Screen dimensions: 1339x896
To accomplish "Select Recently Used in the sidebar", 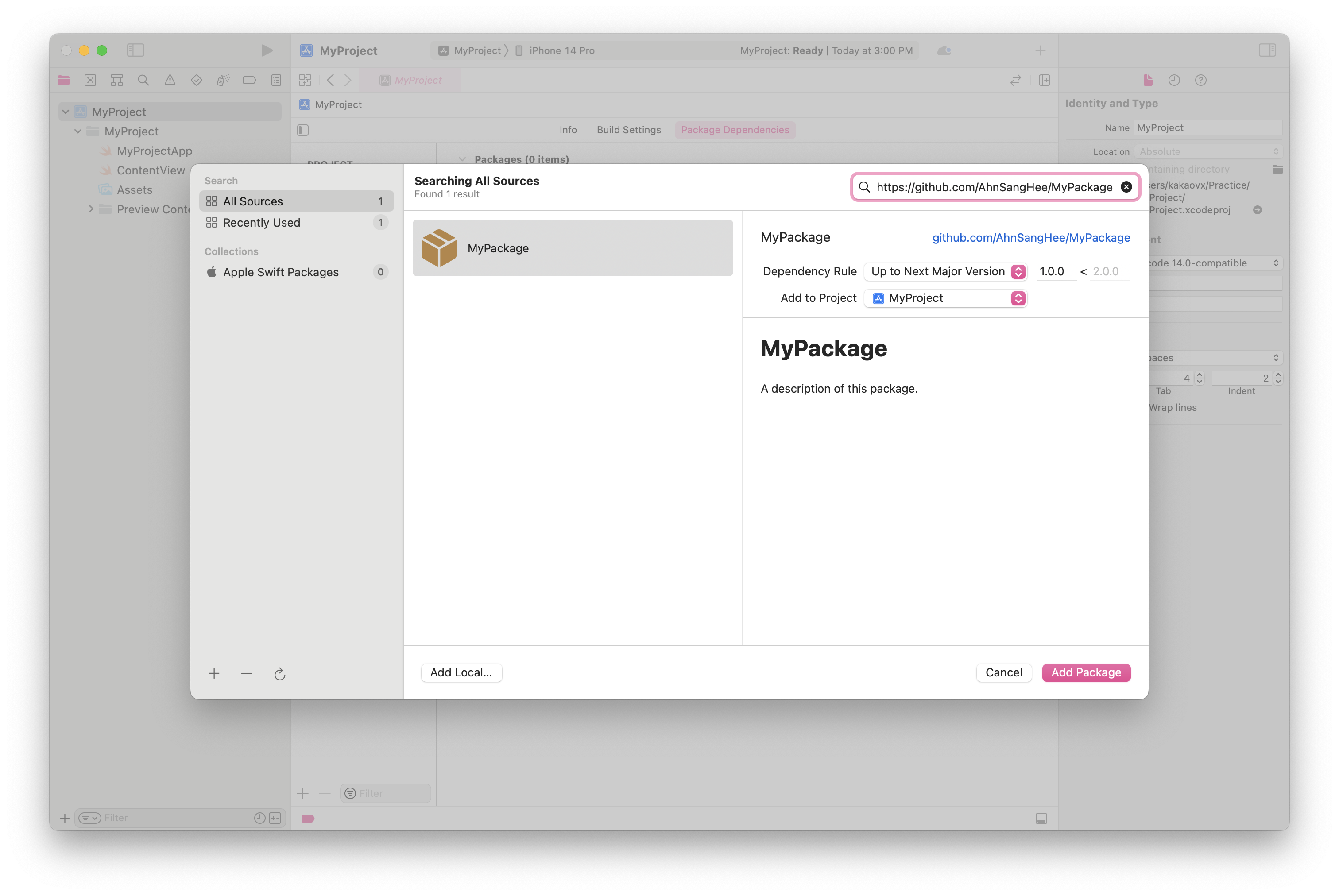I will coord(261,223).
